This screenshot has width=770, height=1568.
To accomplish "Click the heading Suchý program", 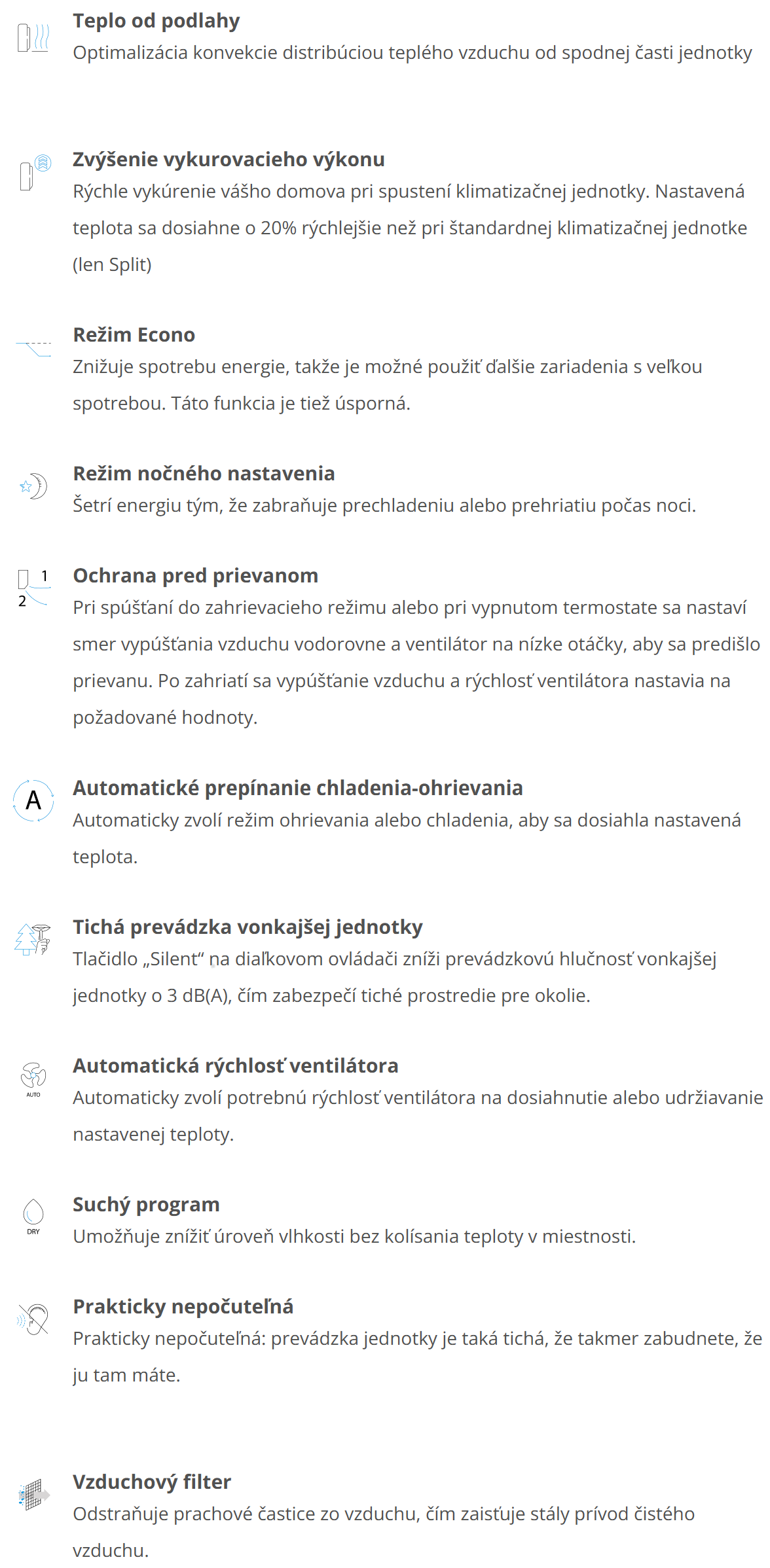I will pos(146,1204).
